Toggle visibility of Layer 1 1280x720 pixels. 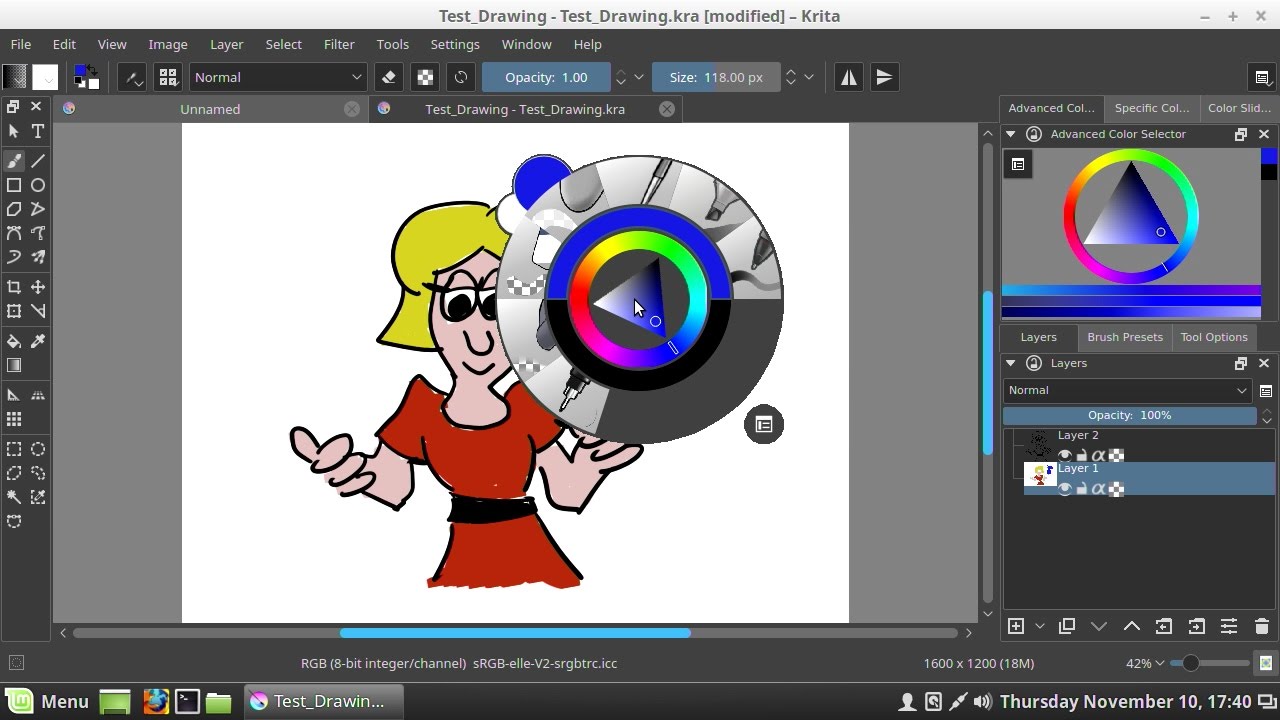(1065, 489)
